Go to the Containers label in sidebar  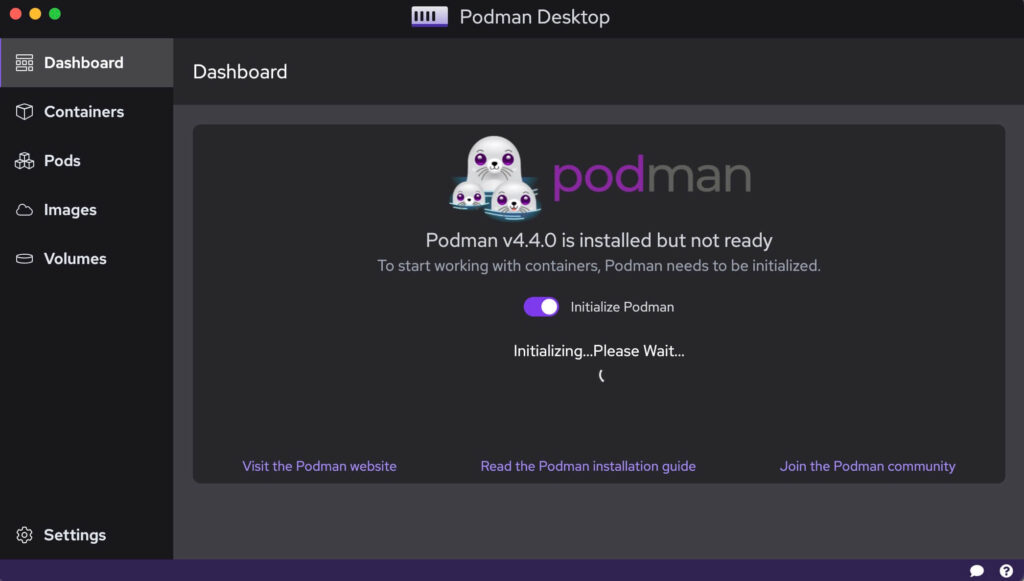[x=84, y=112]
